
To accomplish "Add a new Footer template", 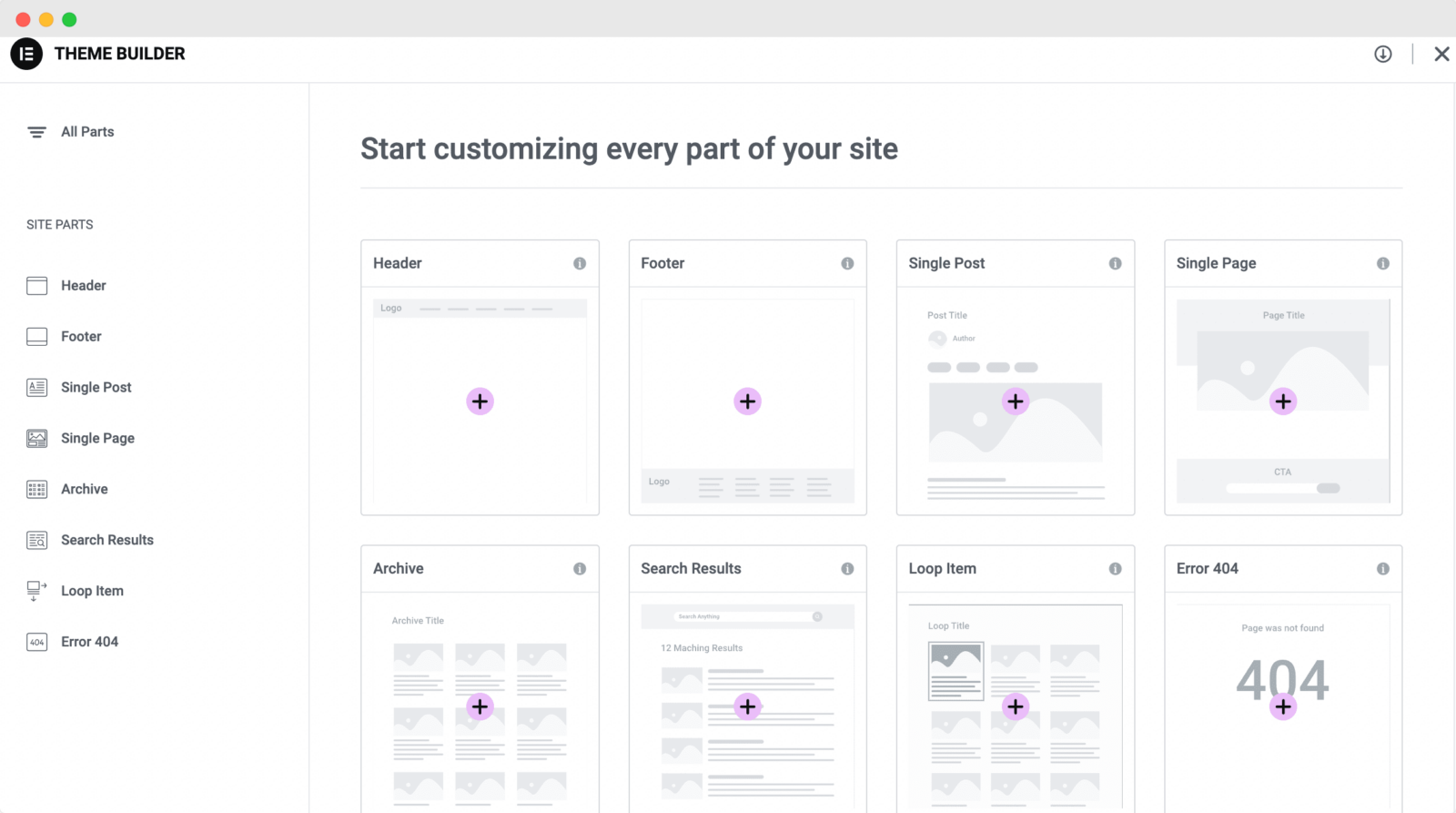I will [x=747, y=401].
